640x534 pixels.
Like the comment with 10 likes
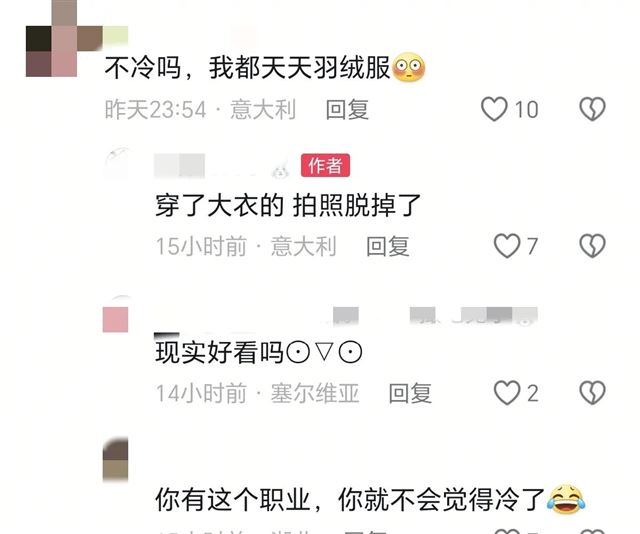pyautogui.click(x=494, y=109)
